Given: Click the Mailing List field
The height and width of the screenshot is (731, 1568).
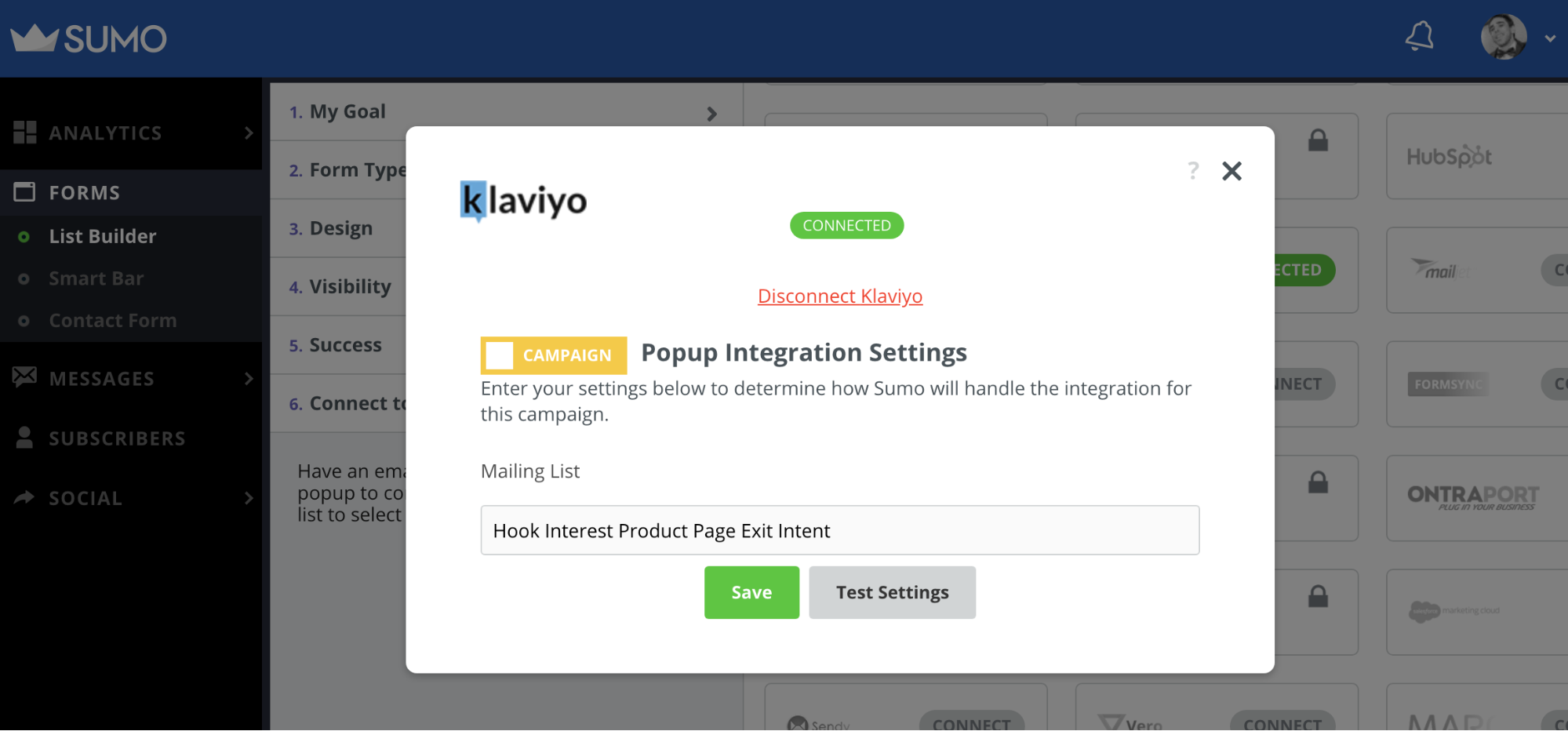Looking at the screenshot, I should click(839, 530).
